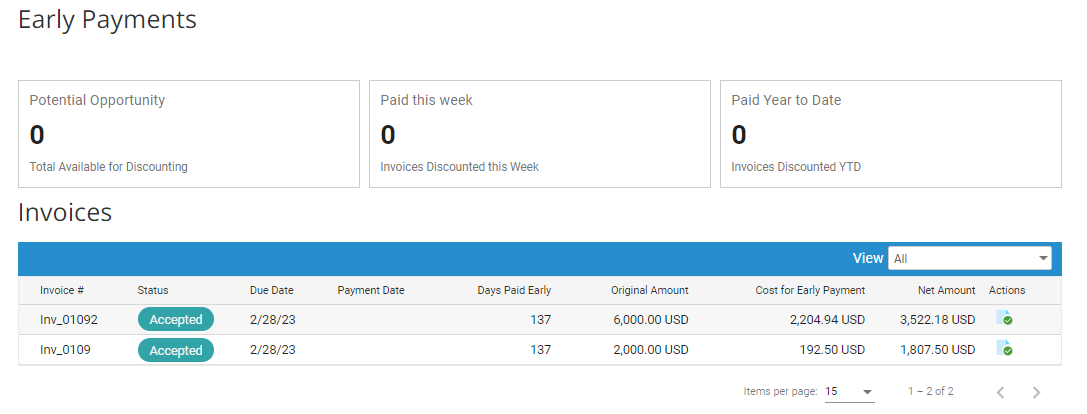Image resolution: width=1087 pixels, height=414 pixels.
Task: Sort by the Payment Date column header
Action: pos(371,290)
